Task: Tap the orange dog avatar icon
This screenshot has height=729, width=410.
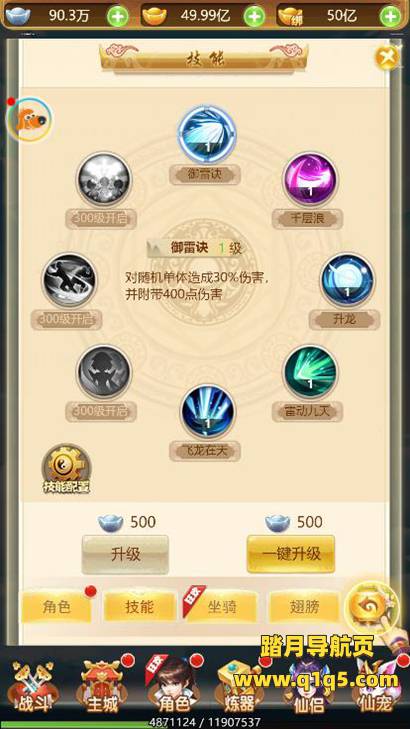Action: tap(29, 119)
